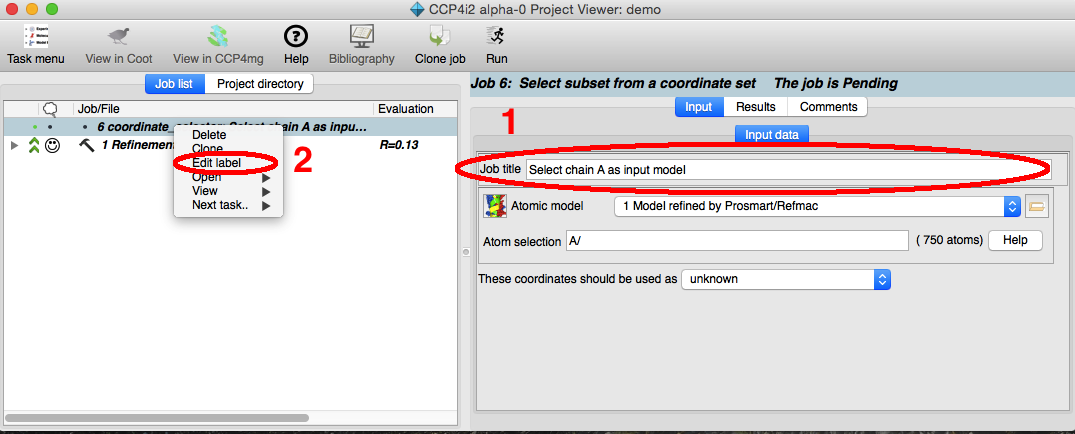This screenshot has height=434, width=1075.
Task: Switch to the Results tab
Action: 756,107
